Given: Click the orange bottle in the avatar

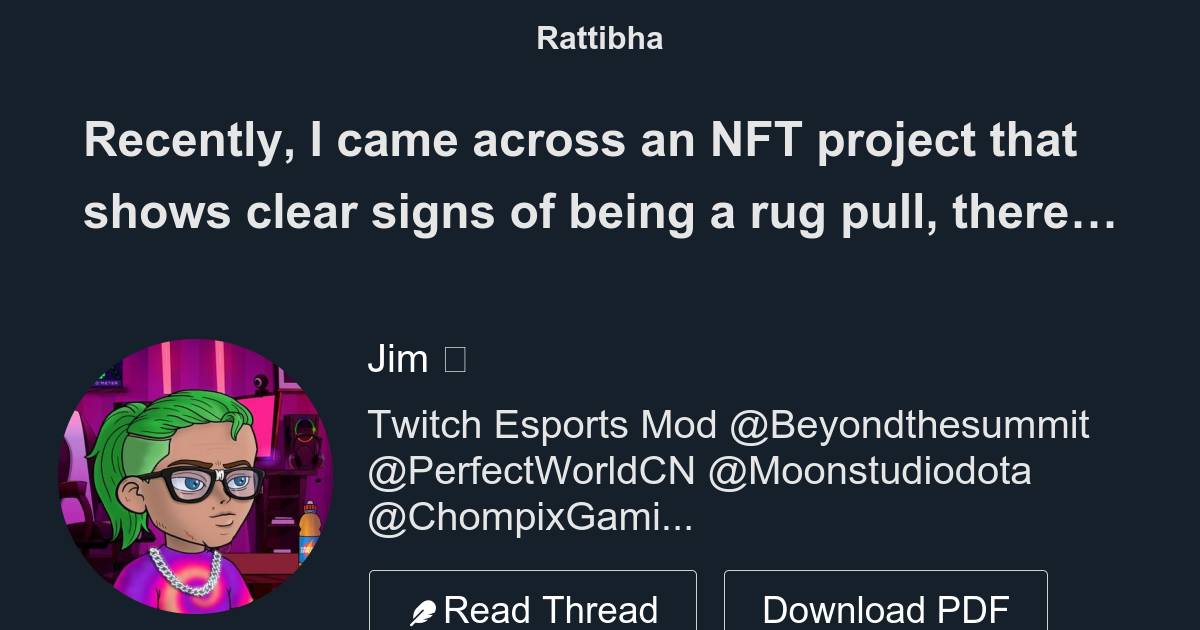Looking at the screenshot, I should (309, 530).
